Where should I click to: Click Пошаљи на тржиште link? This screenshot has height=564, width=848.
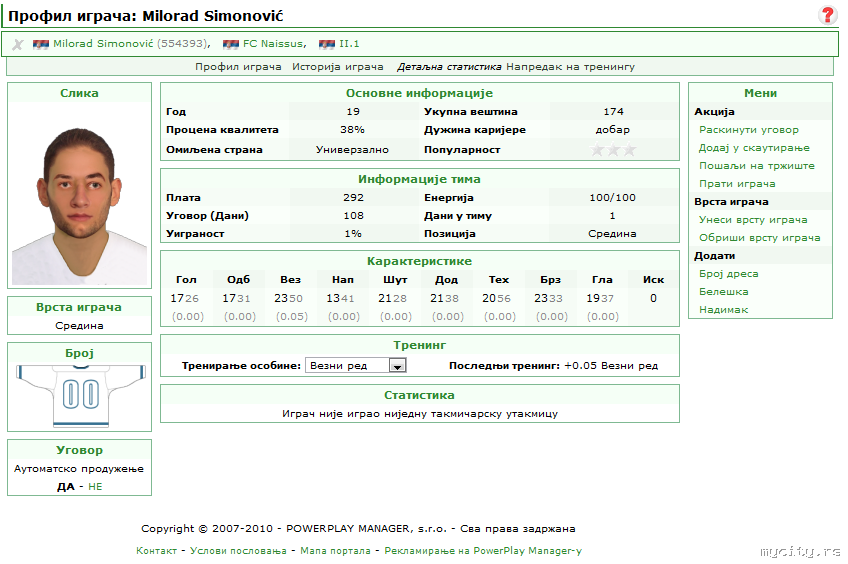pos(757,166)
